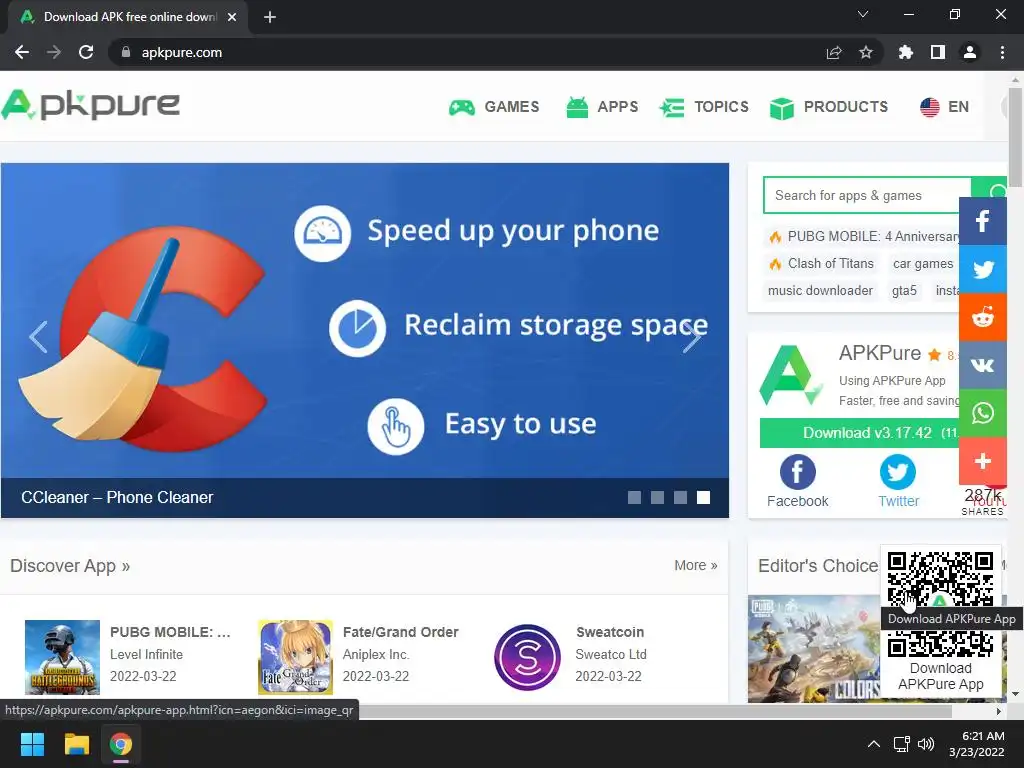This screenshot has height=768, width=1024.
Task: Select the third carousel indicator dot
Action: pyautogui.click(x=680, y=498)
